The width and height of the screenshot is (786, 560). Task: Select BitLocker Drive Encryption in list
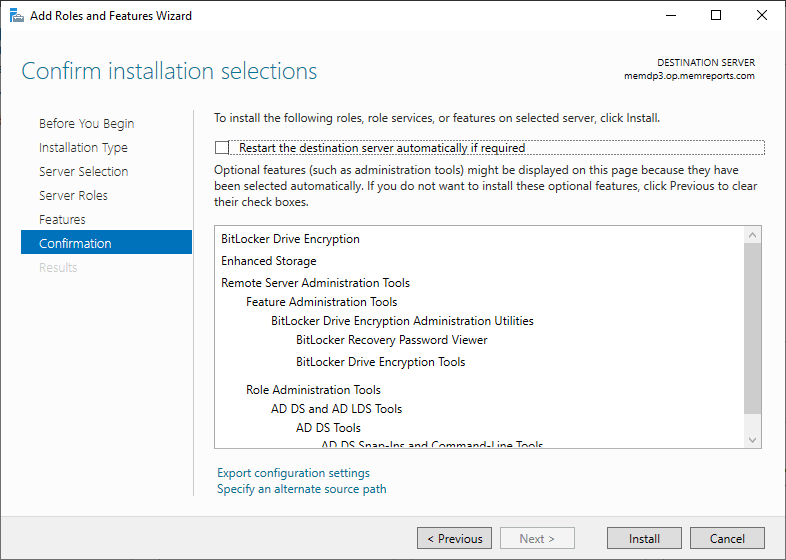pyautogui.click(x=290, y=239)
